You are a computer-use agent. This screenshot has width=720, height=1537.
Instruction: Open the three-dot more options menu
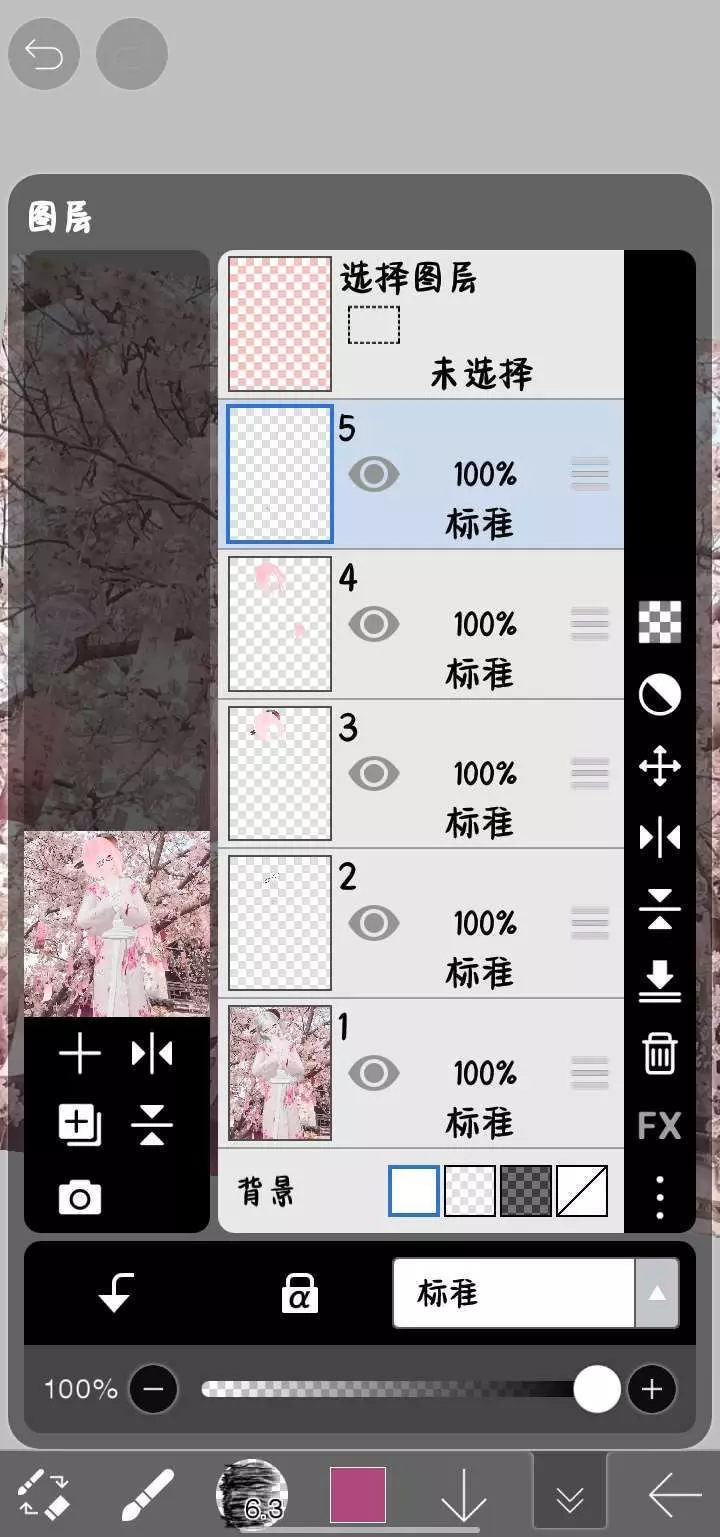coord(659,1196)
